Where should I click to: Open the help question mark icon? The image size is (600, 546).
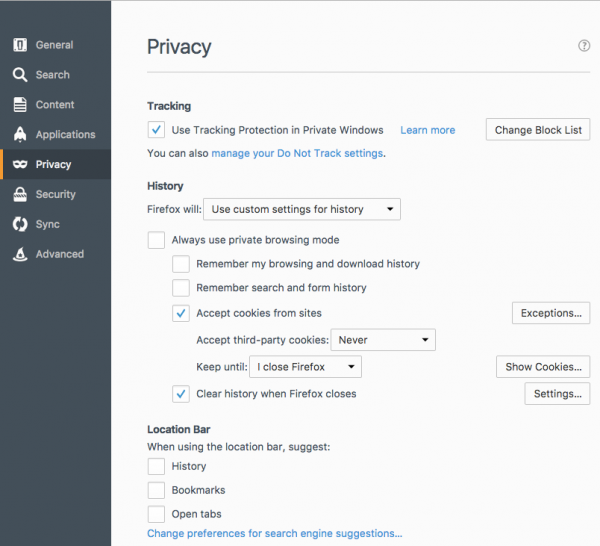(584, 46)
